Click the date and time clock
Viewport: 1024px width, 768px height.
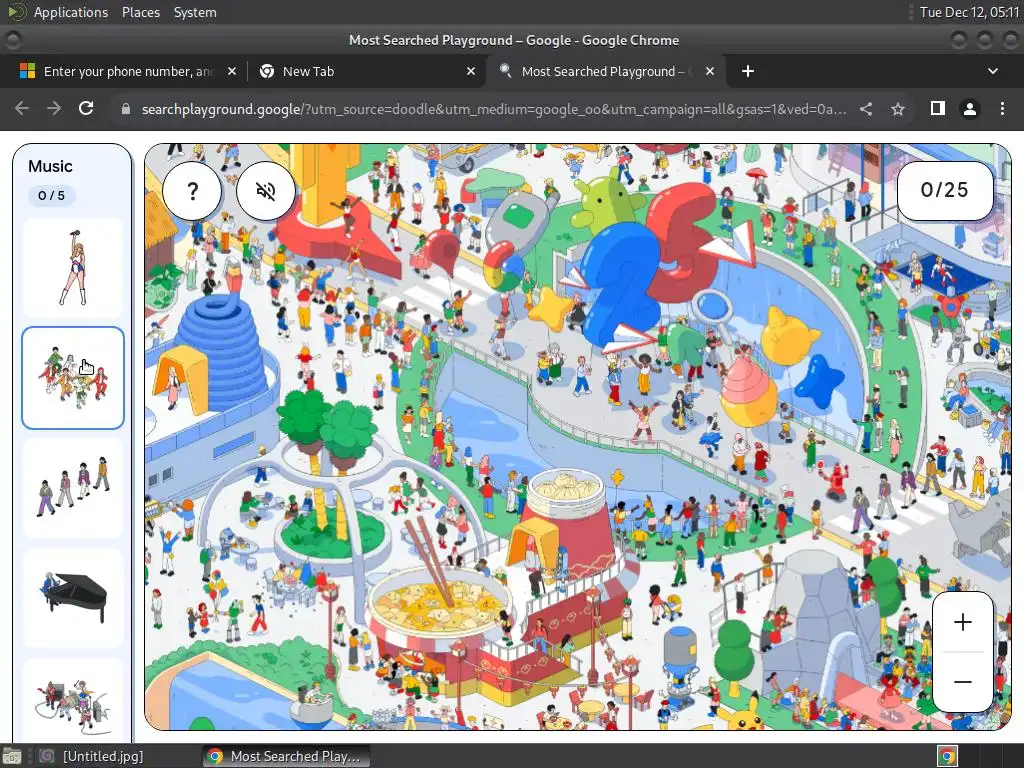[969, 12]
